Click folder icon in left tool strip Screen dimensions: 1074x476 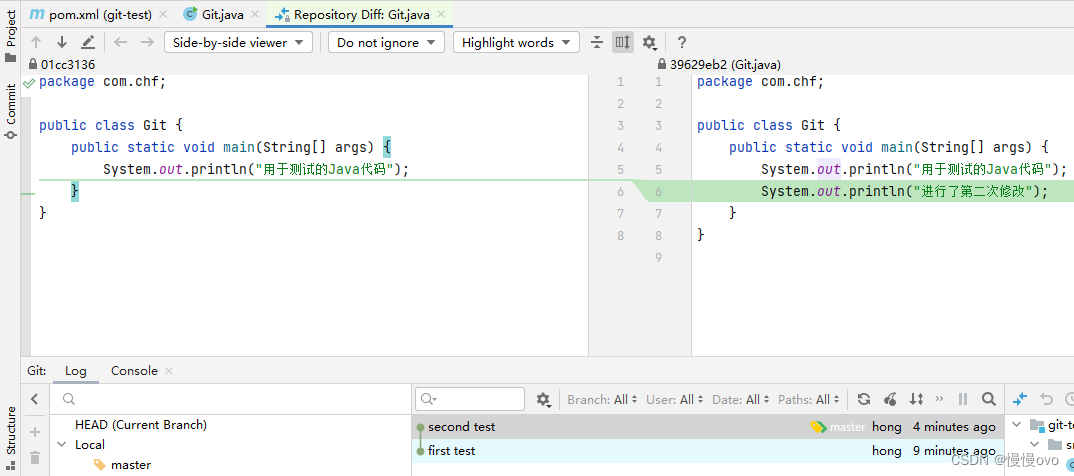coord(10,58)
